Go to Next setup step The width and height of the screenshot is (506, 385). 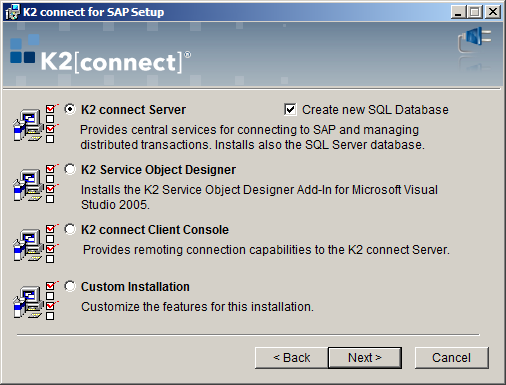pos(365,358)
